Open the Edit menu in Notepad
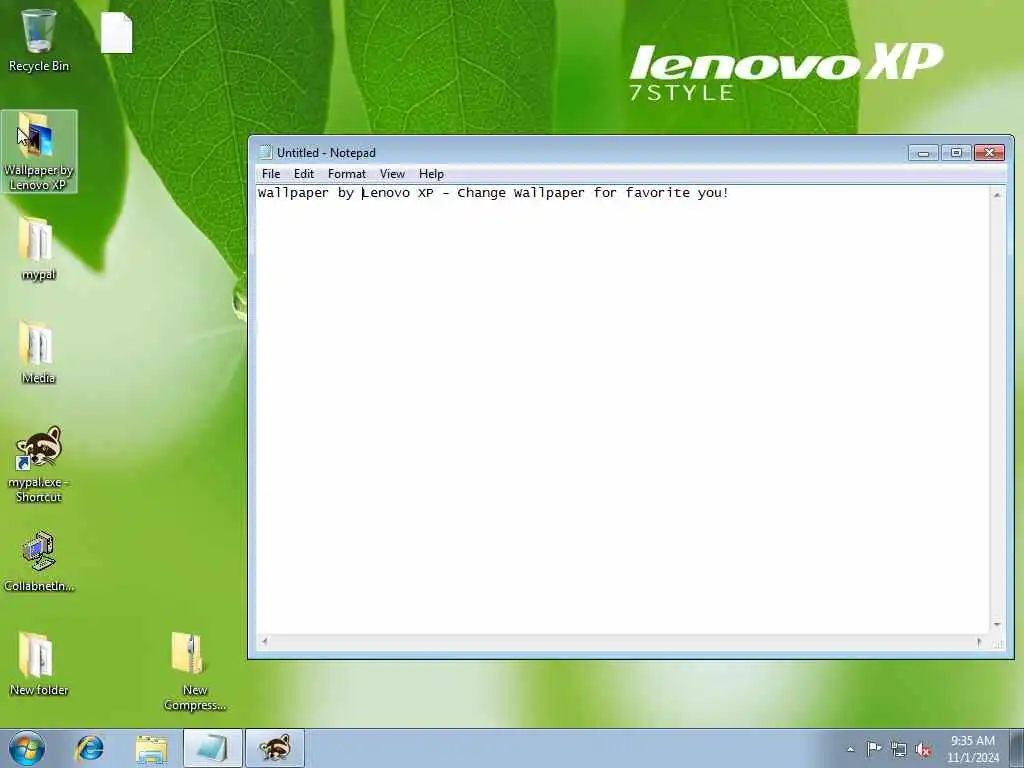Screen dimensions: 1024x768 (304, 174)
